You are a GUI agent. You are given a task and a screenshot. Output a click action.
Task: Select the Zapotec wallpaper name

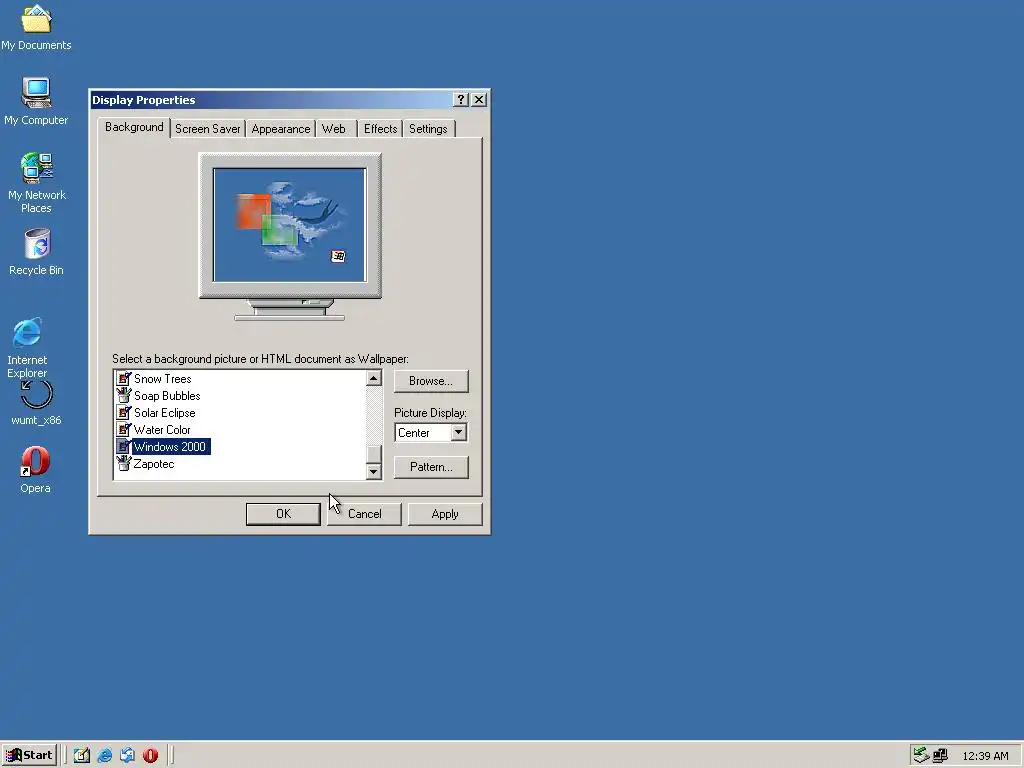pos(154,464)
